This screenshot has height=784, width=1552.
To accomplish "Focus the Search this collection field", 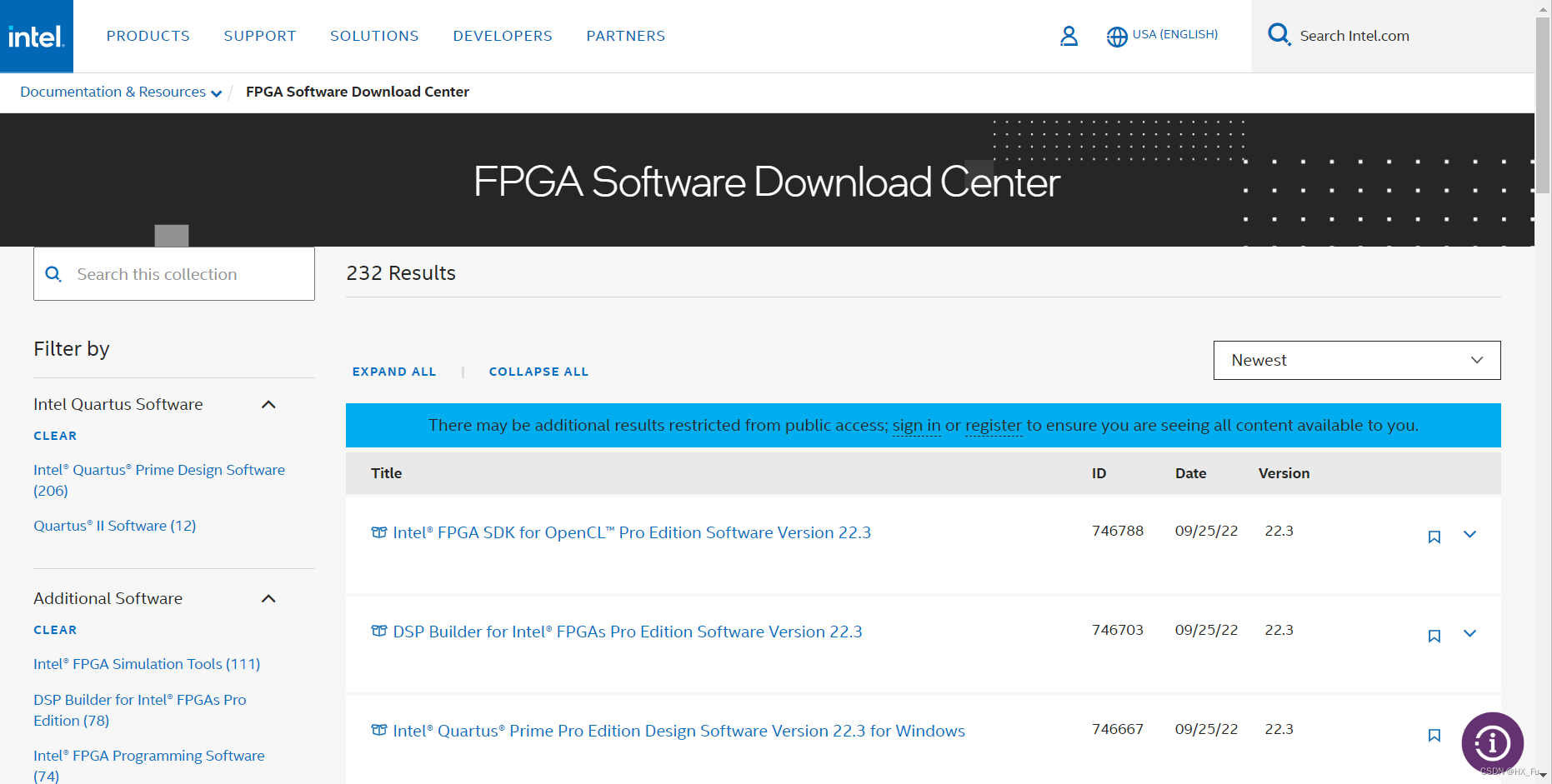I will (x=174, y=274).
